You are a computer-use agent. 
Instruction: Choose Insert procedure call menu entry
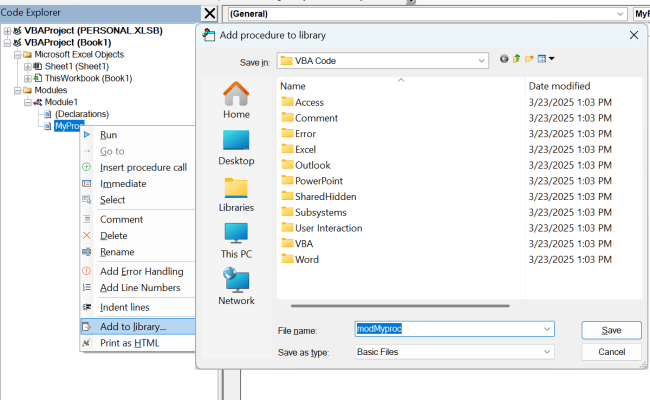137,167
